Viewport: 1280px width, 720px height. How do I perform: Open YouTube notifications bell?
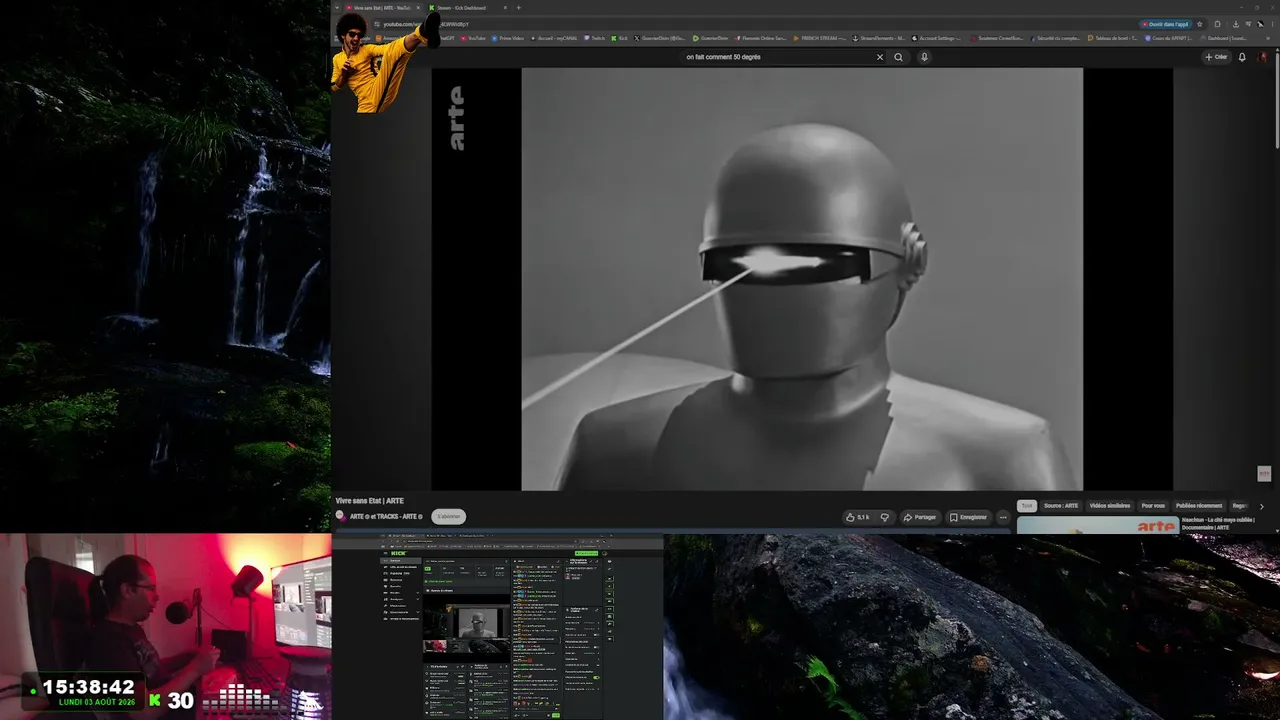[x=1242, y=57]
